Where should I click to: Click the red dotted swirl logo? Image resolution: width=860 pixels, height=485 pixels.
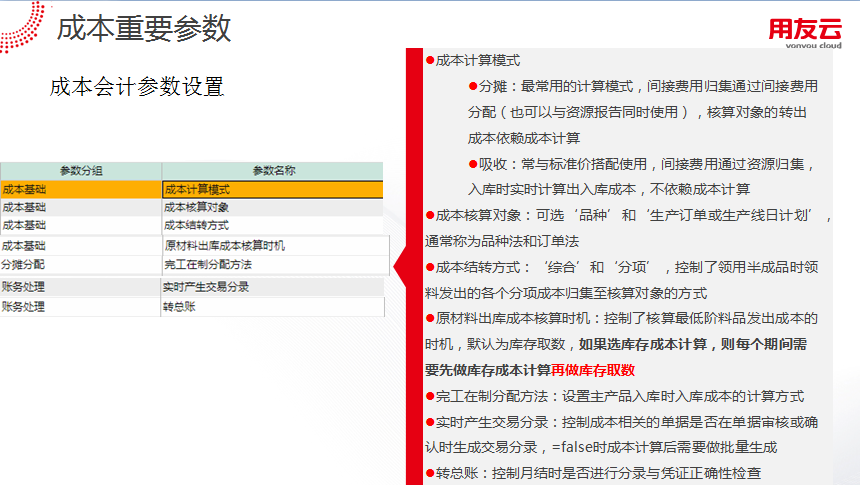pos(22,24)
